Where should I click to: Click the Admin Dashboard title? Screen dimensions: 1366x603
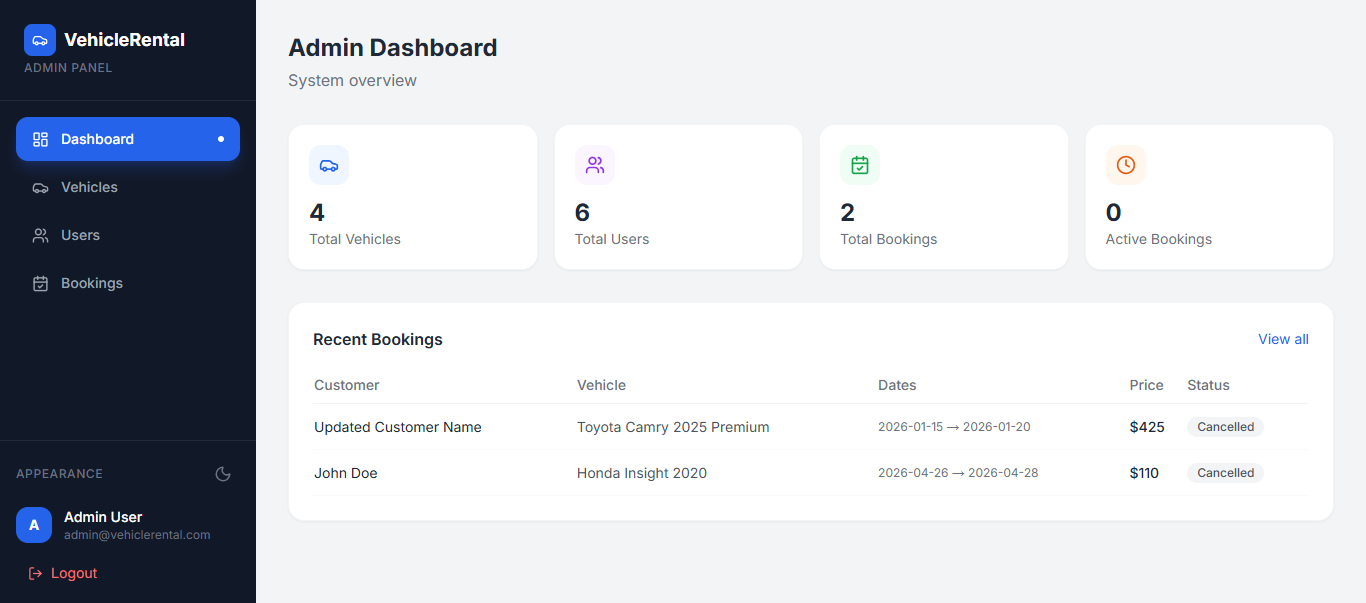(392, 47)
